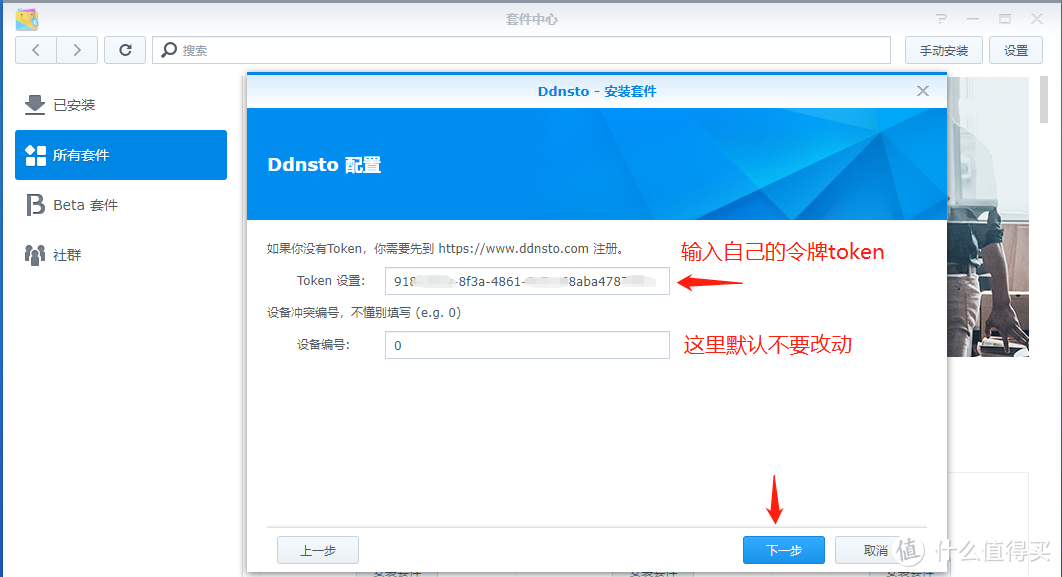Click 上一步 to go back
This screenshot has width=1062, height=577.
point(318,550)
